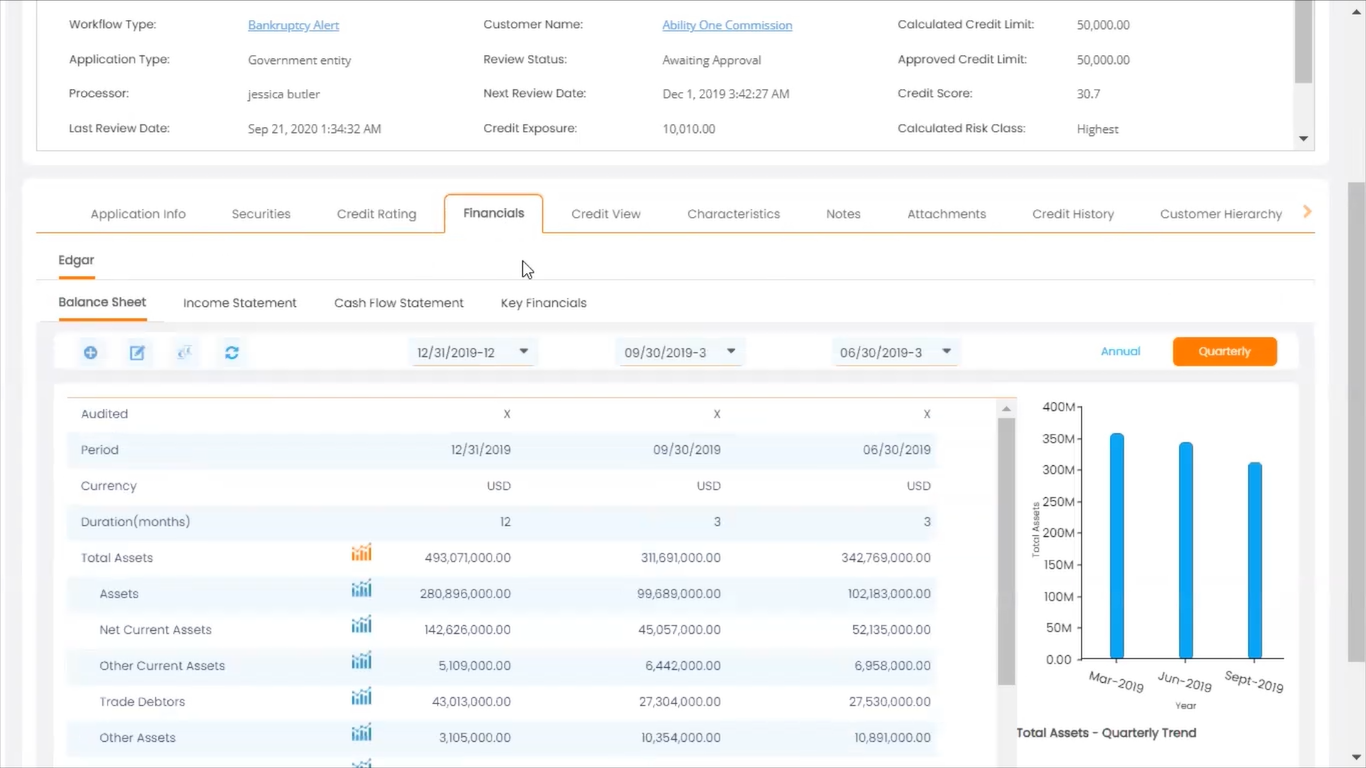This screenshot has height=768, width=1366.
Task: Open the Total Assets trend chart icon
Action: 361,553
